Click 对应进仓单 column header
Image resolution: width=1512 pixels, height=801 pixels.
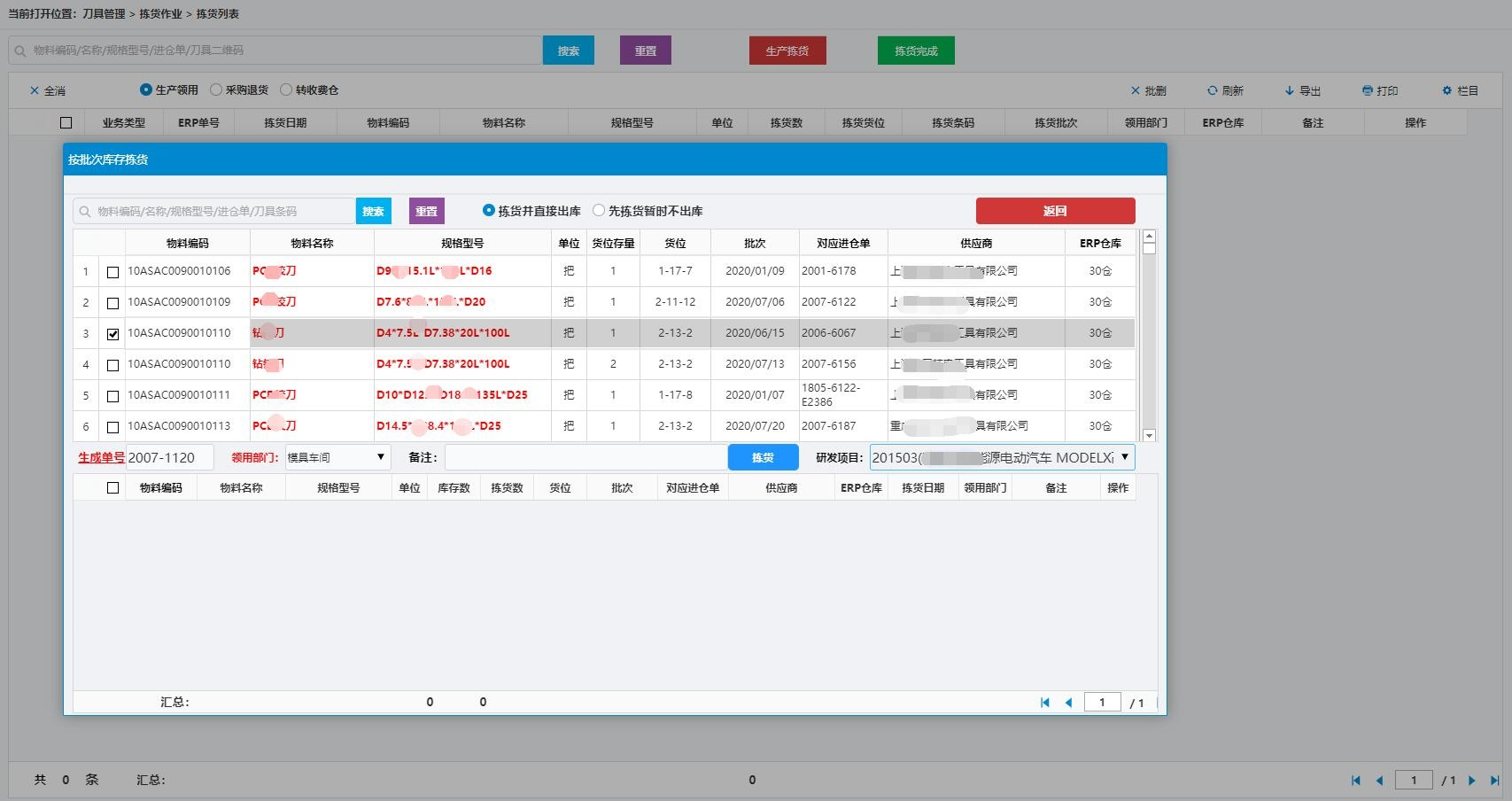point(843,243)
